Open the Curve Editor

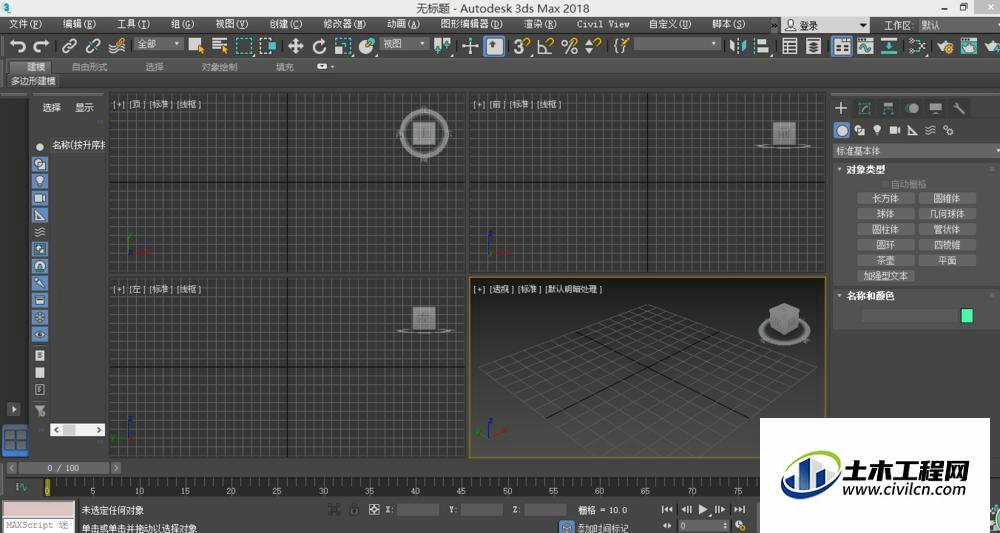click(x=865, y=46)
